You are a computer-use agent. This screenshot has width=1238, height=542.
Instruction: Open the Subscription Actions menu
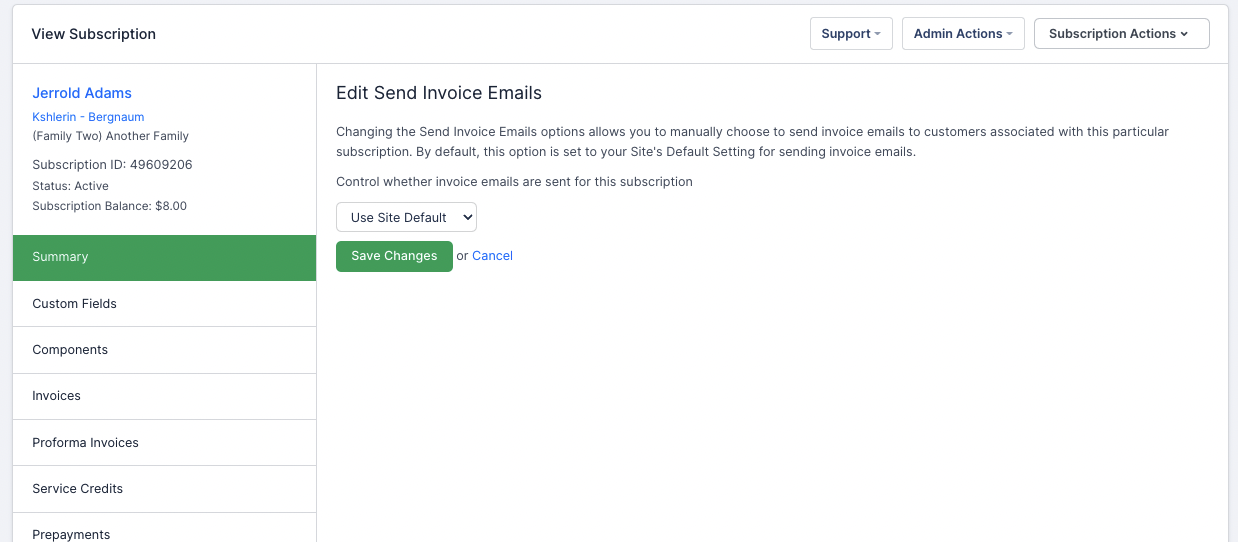click(1121, 34)
